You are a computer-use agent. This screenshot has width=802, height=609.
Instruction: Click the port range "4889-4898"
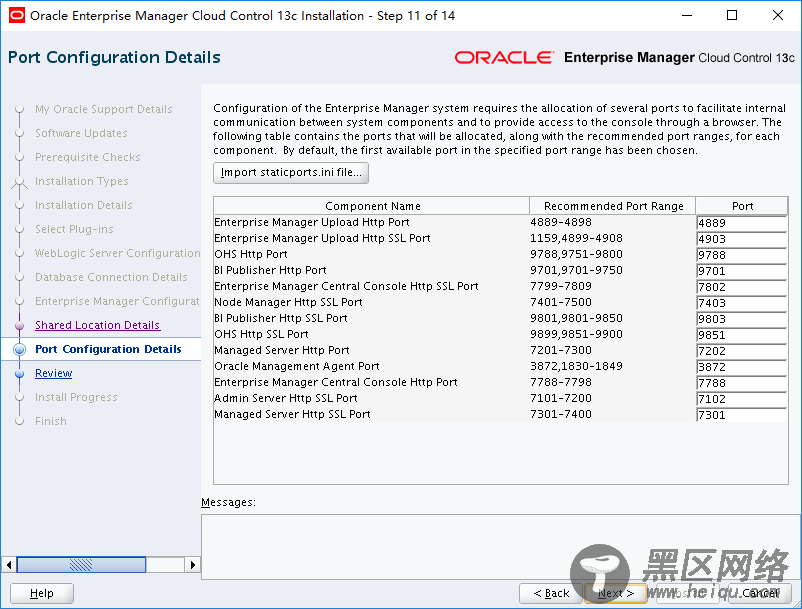pyautogui.click(x=561, y=222)
